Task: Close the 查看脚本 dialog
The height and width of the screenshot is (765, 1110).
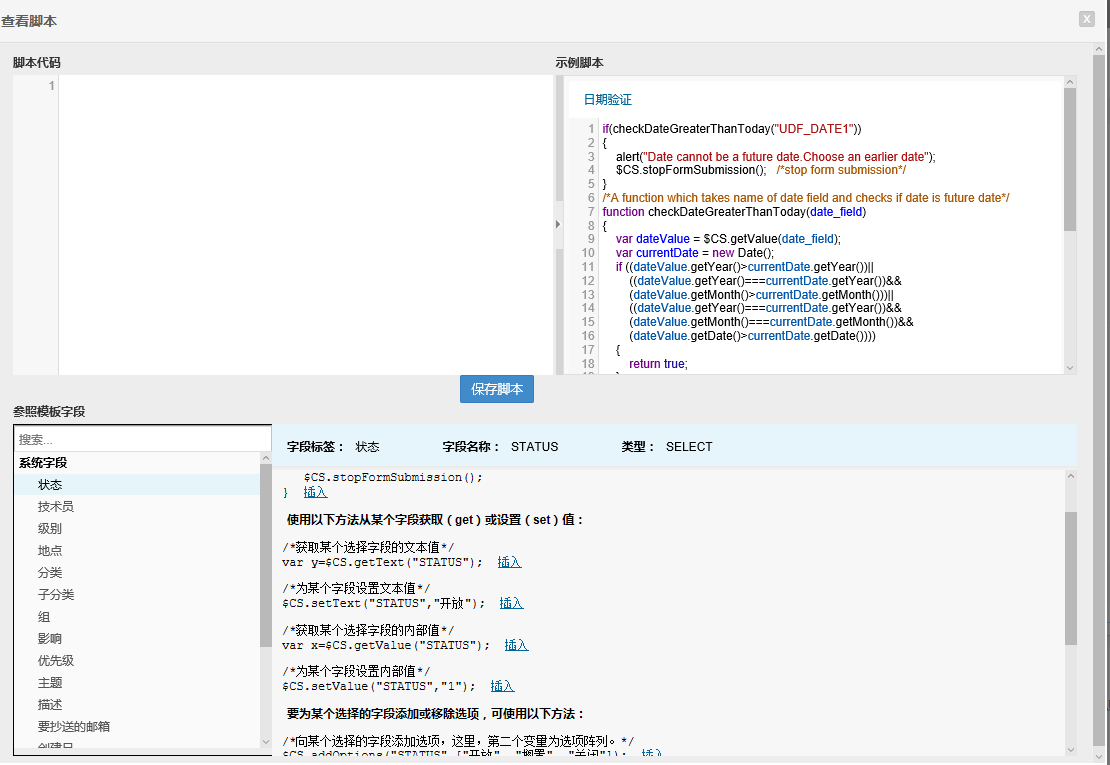Action: (x=1086, y=19)
